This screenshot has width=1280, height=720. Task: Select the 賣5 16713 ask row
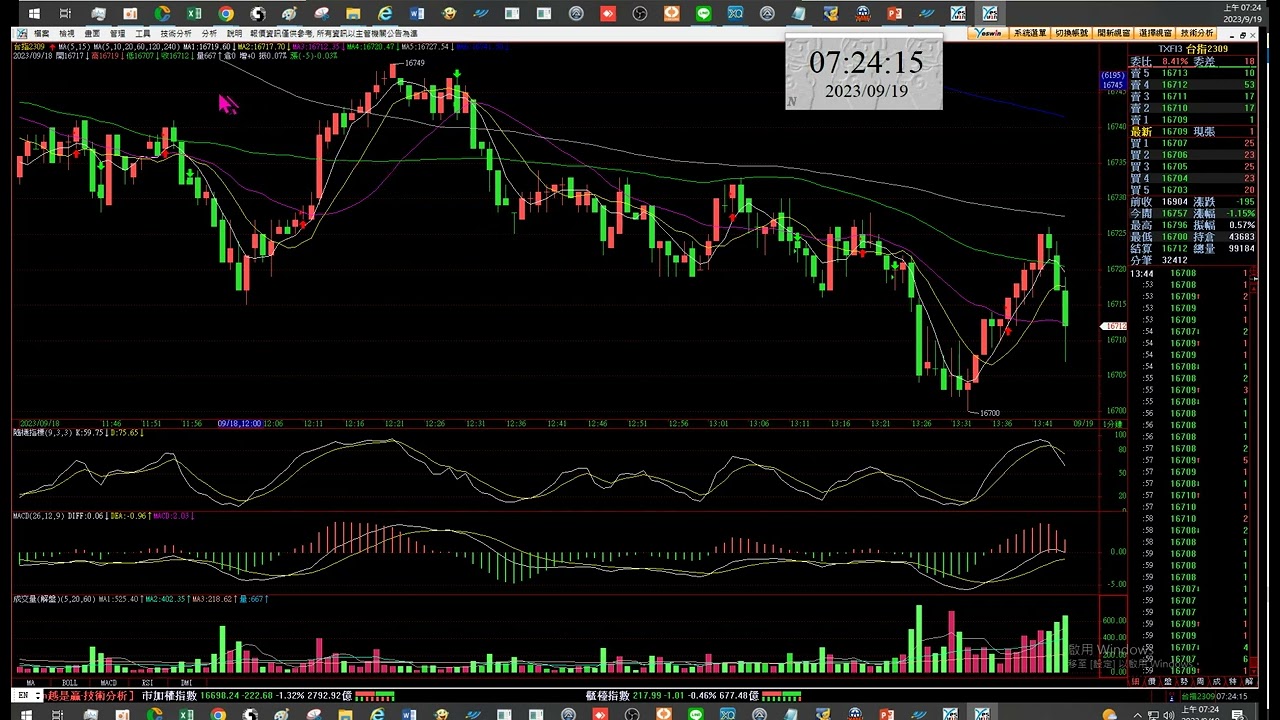pos(1192,73)
